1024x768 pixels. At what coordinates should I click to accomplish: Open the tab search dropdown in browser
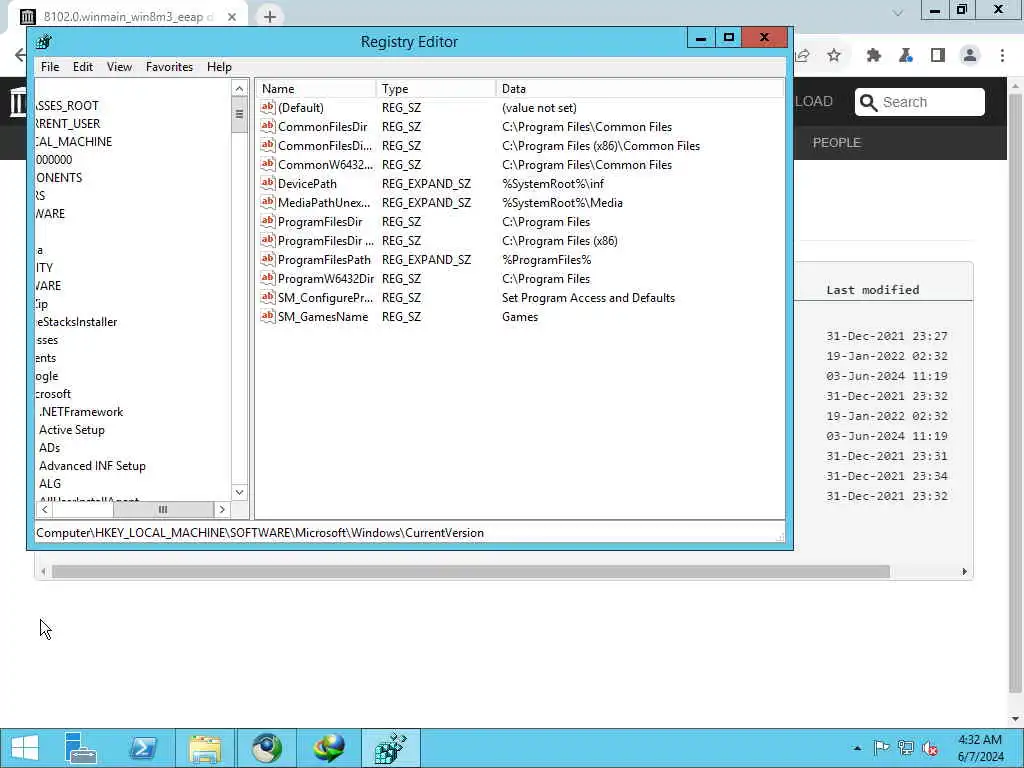click(x=898, y=12)
